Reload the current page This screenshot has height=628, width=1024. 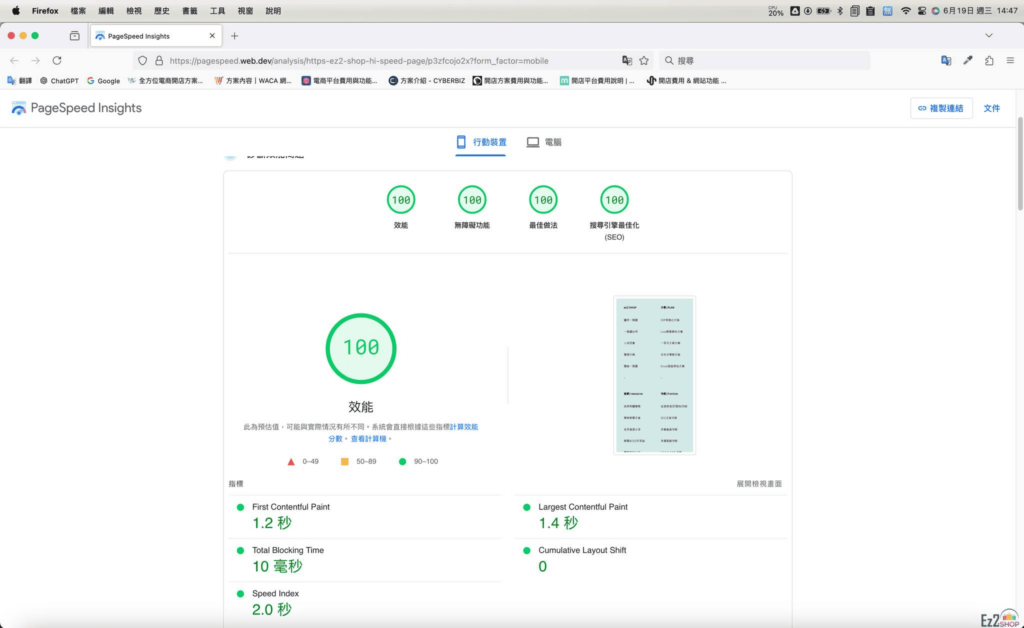coord(57,61)
